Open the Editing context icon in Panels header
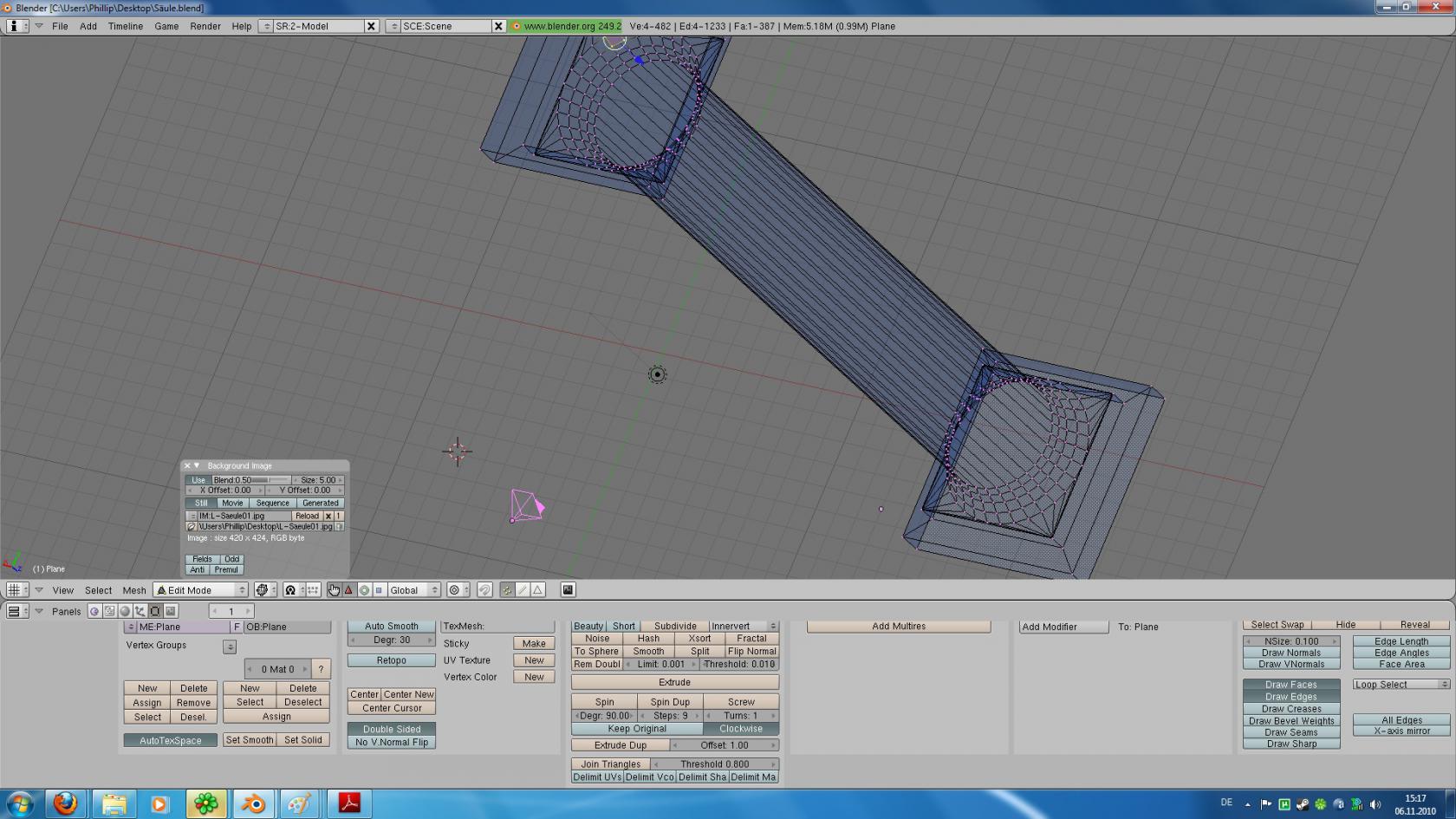Viewport: 1456px width, 819px height. click(x=155, y=611)
